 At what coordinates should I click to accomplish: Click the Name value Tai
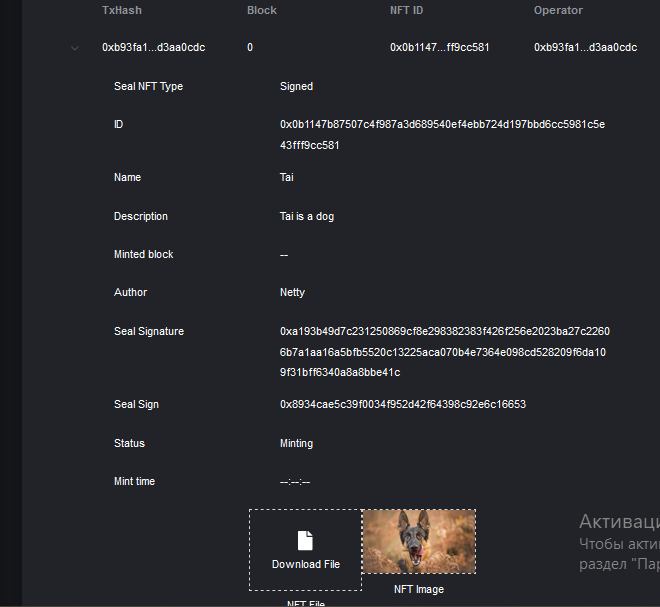(287, 177)
